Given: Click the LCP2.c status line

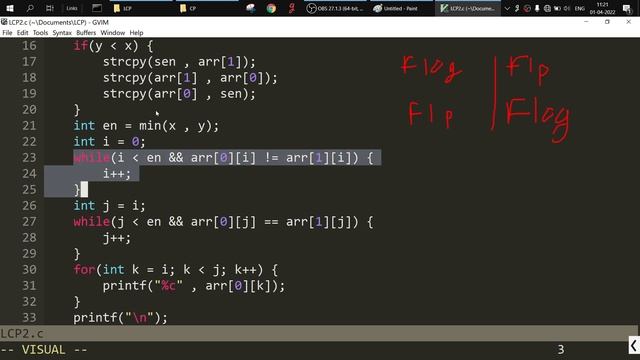Looking at the screenshot, I should tap(320, 333).
